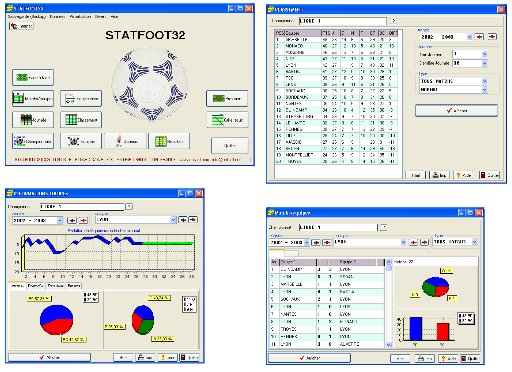512x372 pixels.
Task: Click the Aide question-mark button in Classement window
Action: 464,175
